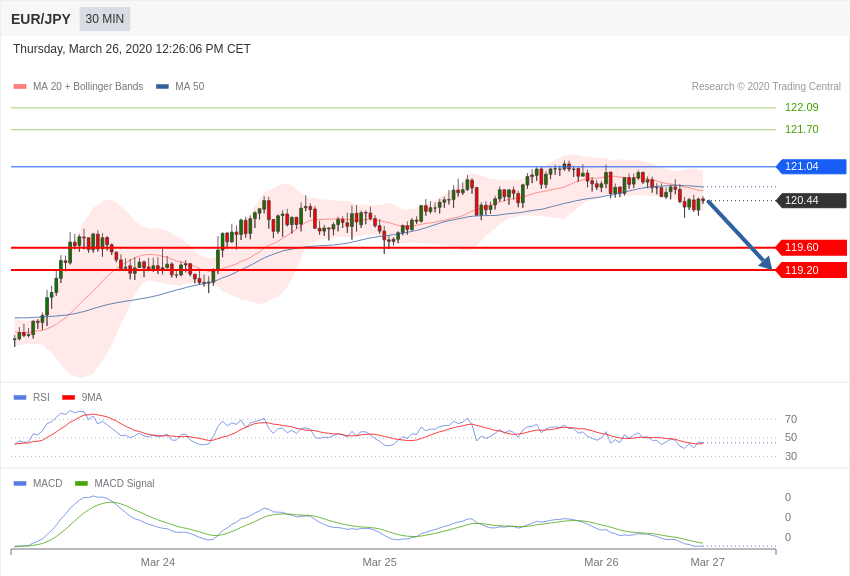Click the MACD legend label
This screenshot has height=576, width=850.
click(x=48, y=483)
